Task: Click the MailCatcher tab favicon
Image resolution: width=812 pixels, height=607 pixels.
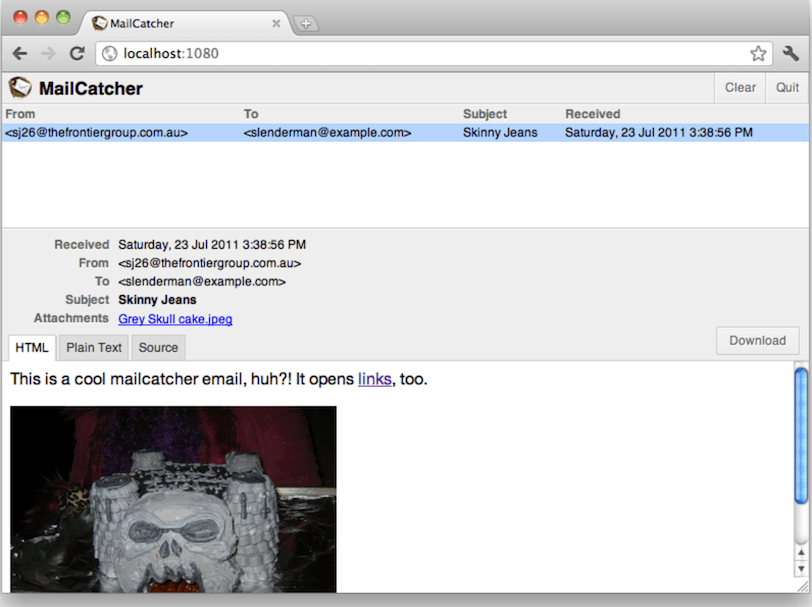Action: (99, 23)
